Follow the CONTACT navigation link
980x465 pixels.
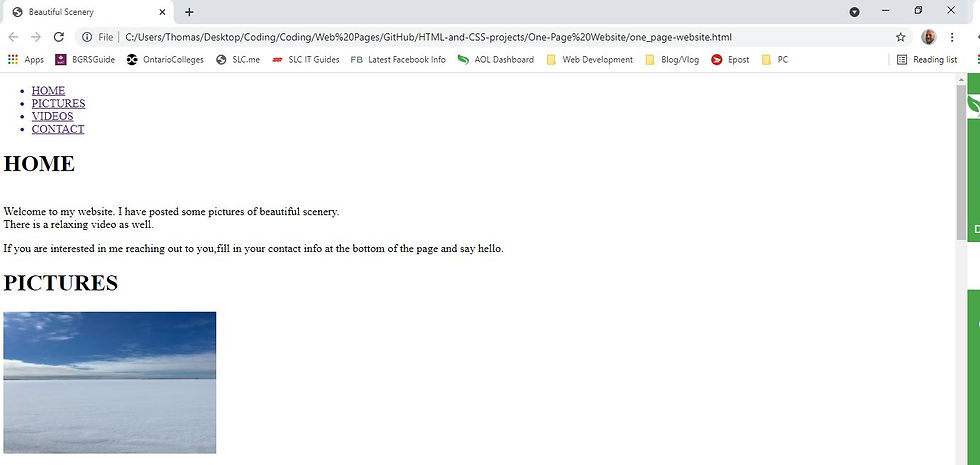click(58, 129)
